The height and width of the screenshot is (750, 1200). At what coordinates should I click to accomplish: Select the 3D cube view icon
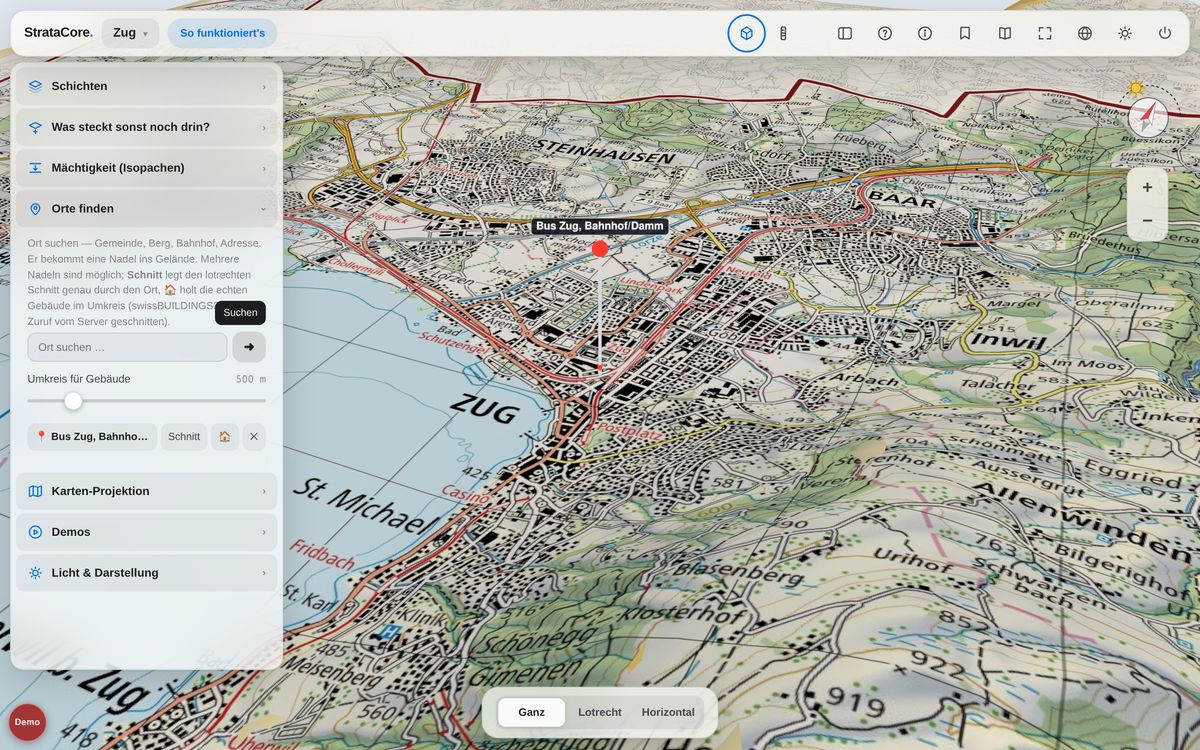[x=746, y=33]
